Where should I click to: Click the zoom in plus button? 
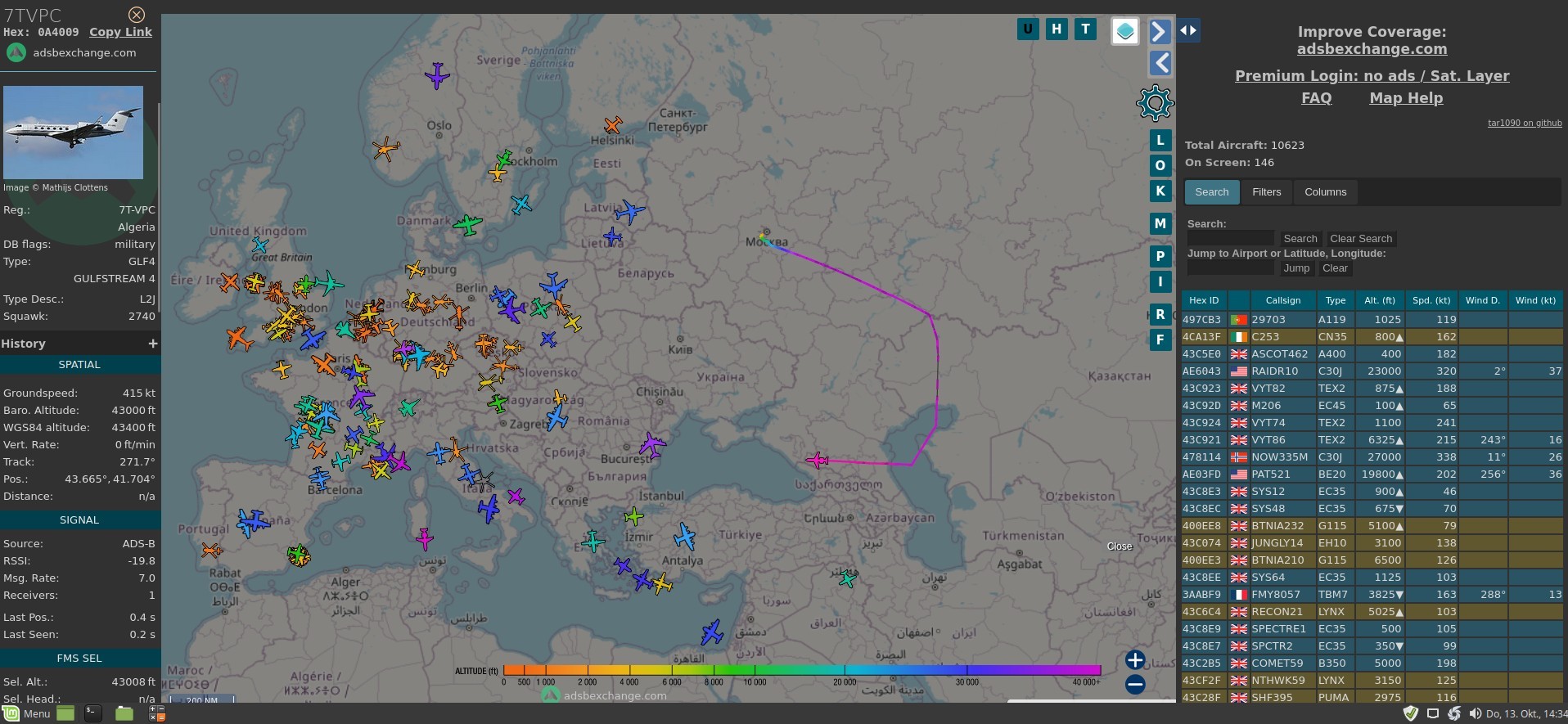pos(1134,660)
